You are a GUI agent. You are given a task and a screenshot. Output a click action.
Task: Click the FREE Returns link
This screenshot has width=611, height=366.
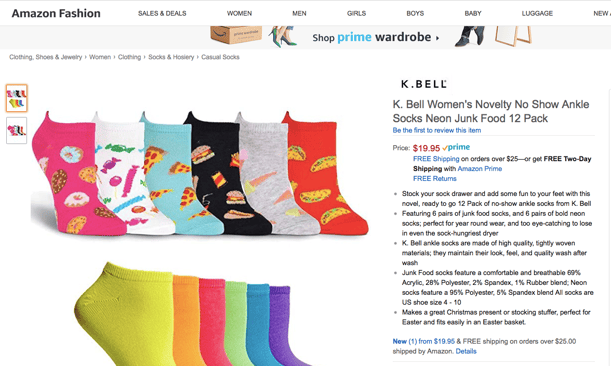[x=434, y=179]
